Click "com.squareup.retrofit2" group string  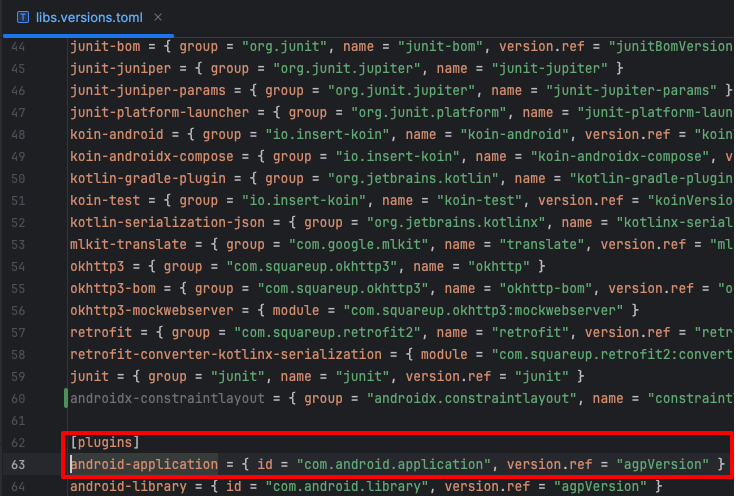pos(328,333)
